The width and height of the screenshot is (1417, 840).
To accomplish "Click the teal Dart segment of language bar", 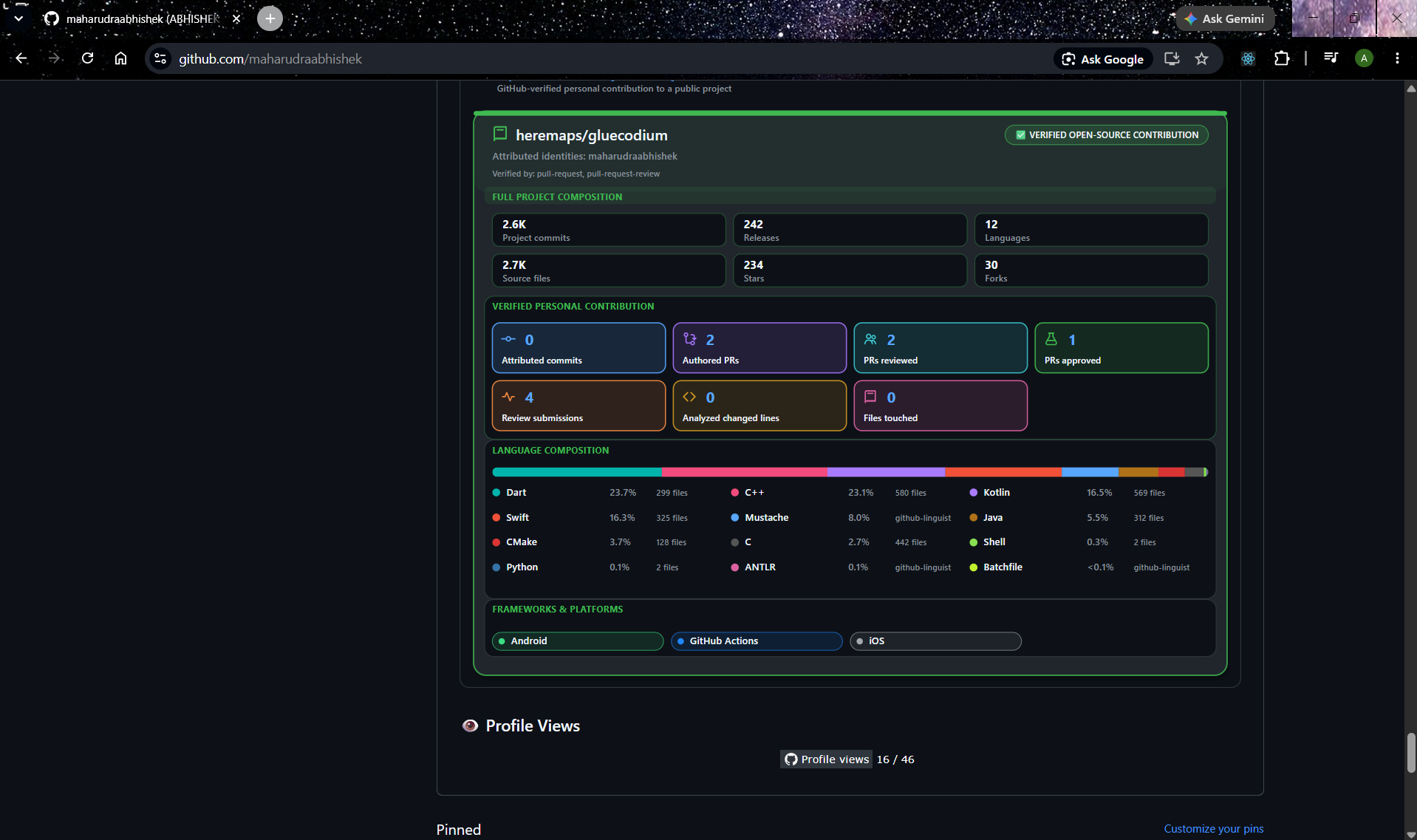I will 577,472.
